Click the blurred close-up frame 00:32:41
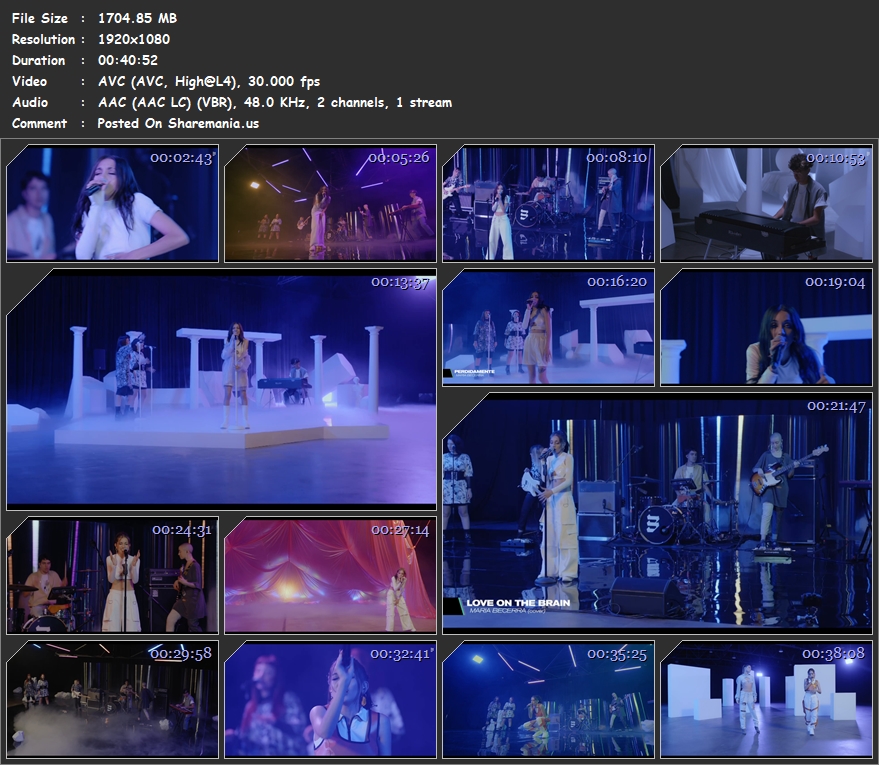The height and width of the screenshot is (765, 879). (330, 699)
